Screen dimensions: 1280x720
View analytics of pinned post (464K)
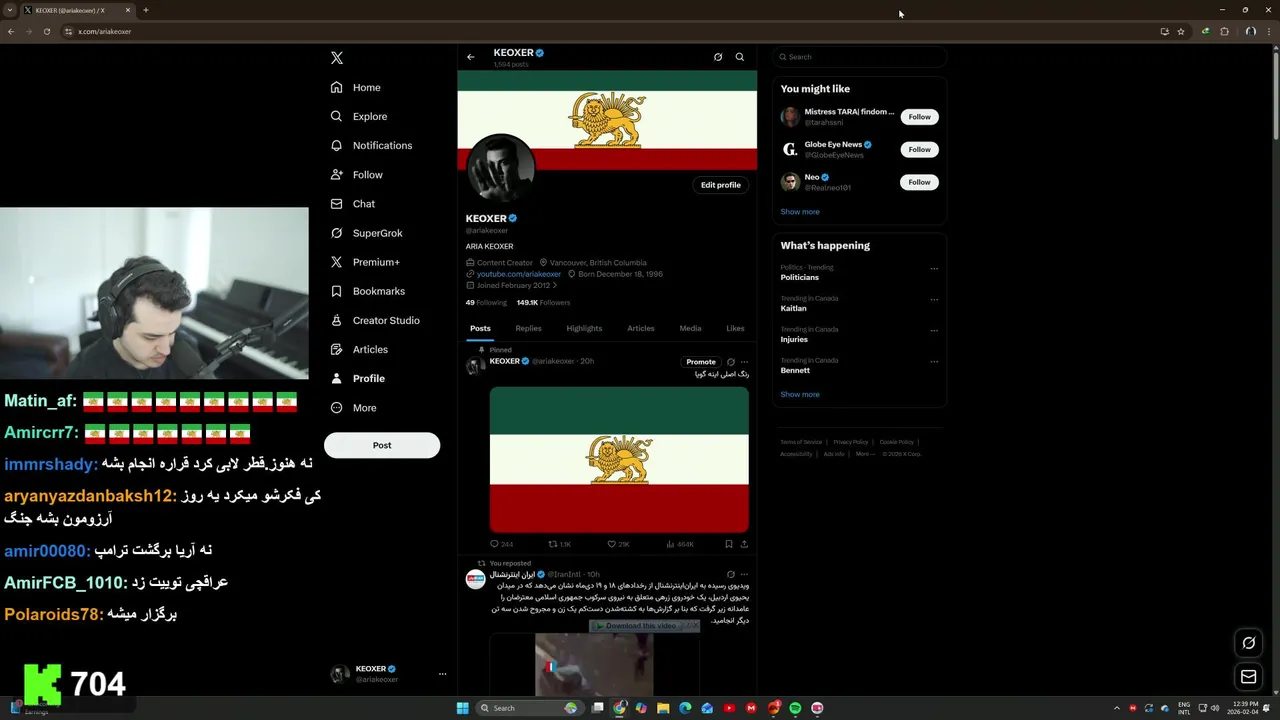(680, 544)
